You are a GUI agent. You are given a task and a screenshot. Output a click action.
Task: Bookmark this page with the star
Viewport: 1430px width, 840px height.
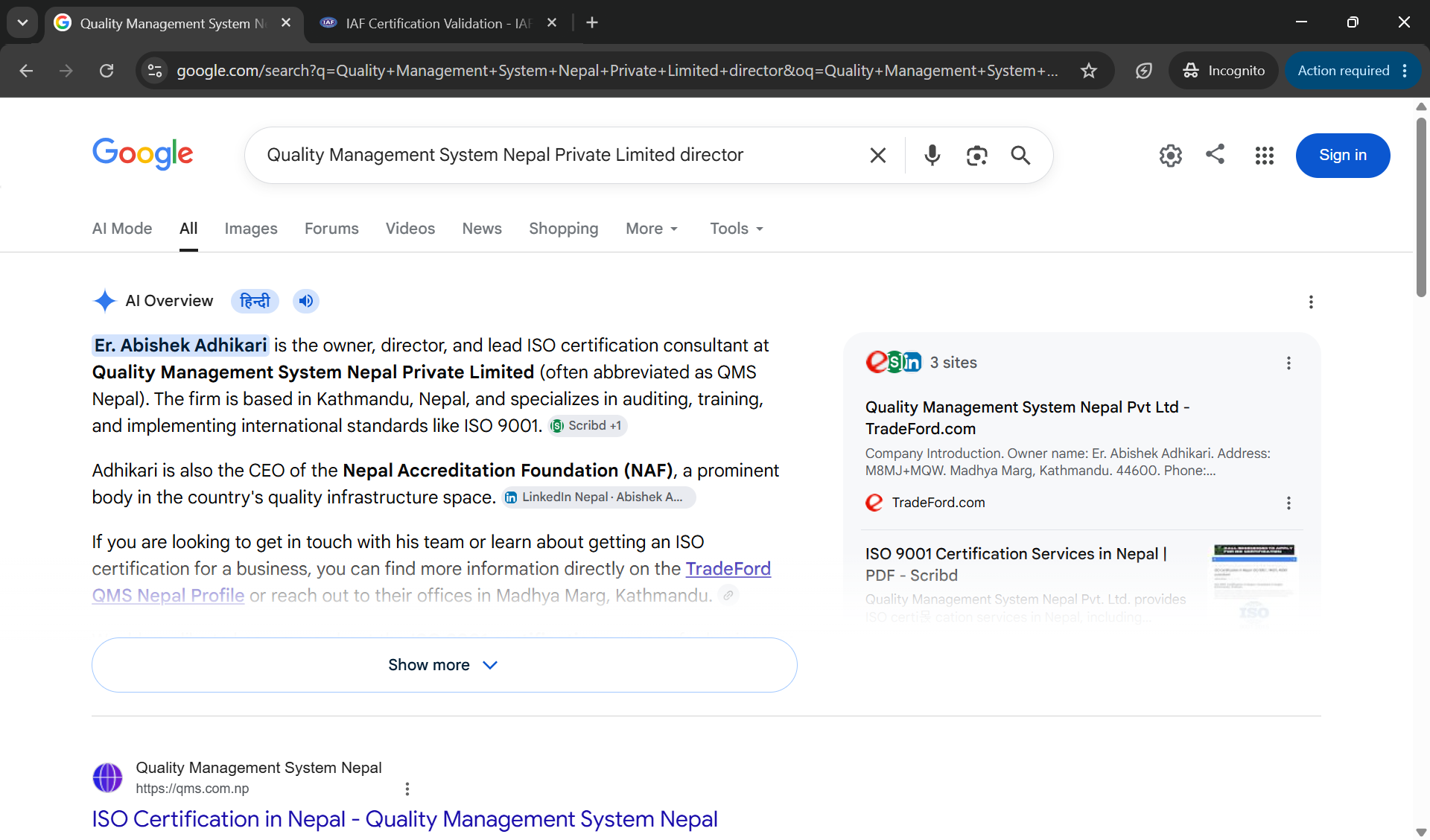[x=1089, y=71]
